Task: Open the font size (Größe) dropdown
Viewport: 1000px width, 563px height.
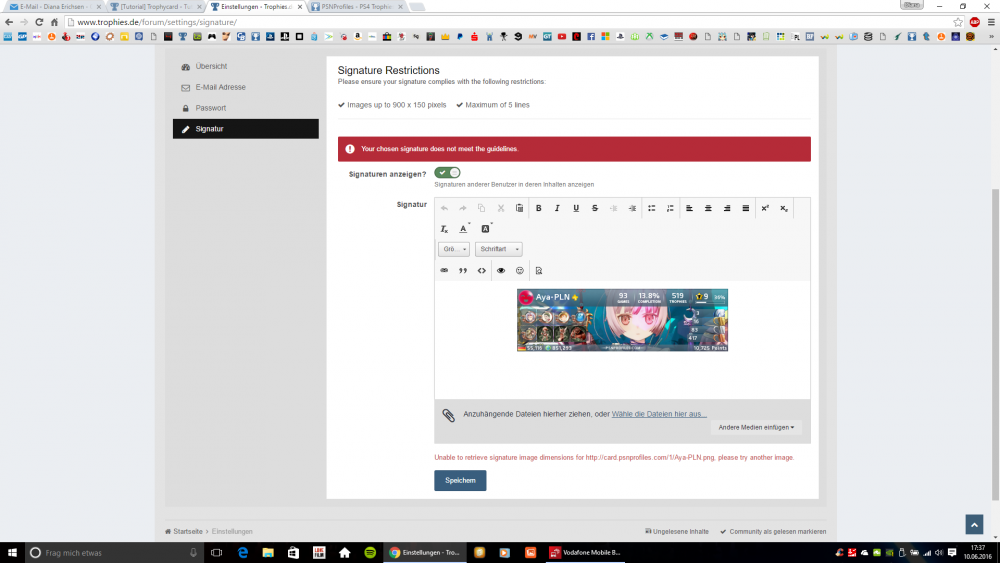Action: (453, 249)
